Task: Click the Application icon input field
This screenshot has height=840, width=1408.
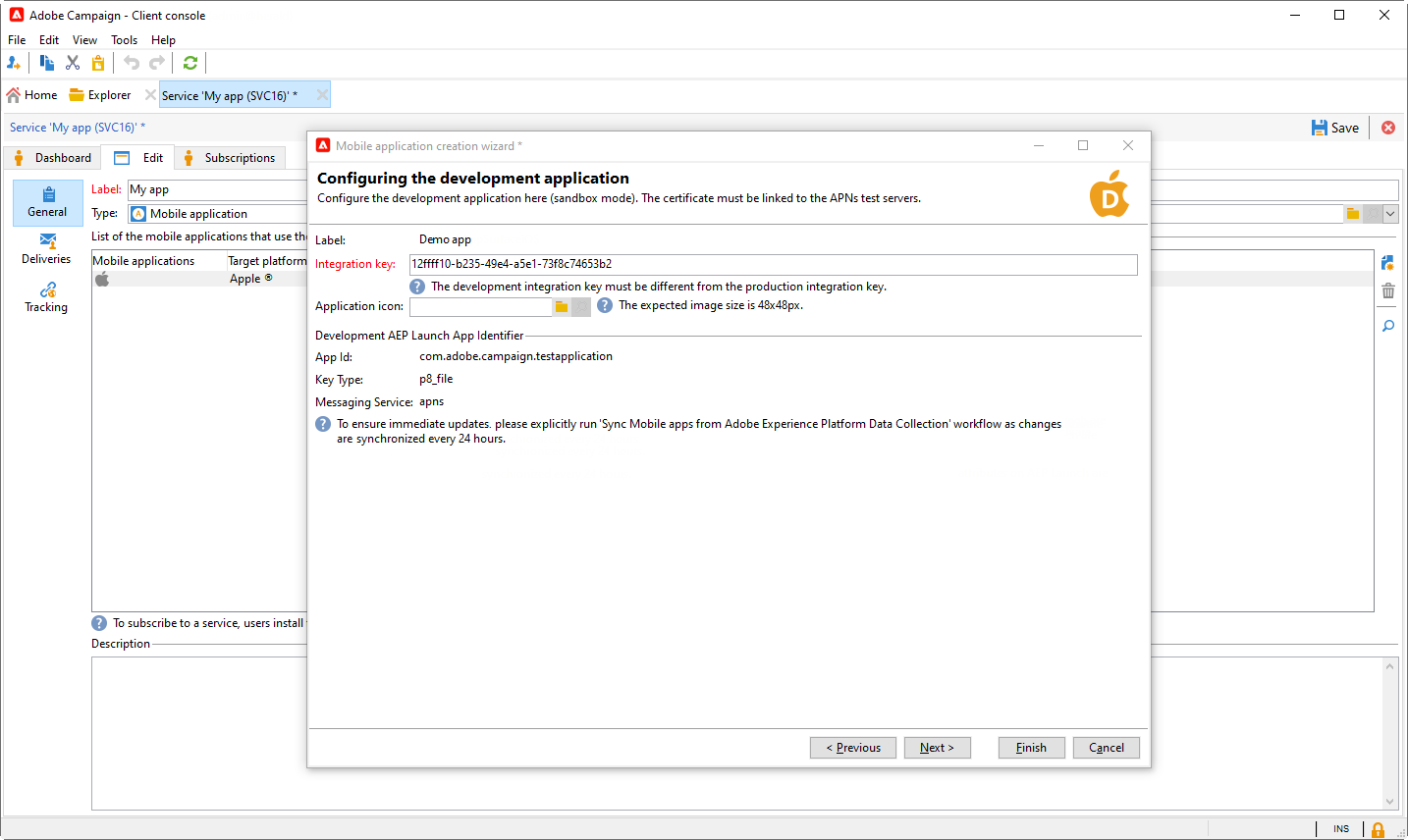Action: pos(481,307)
